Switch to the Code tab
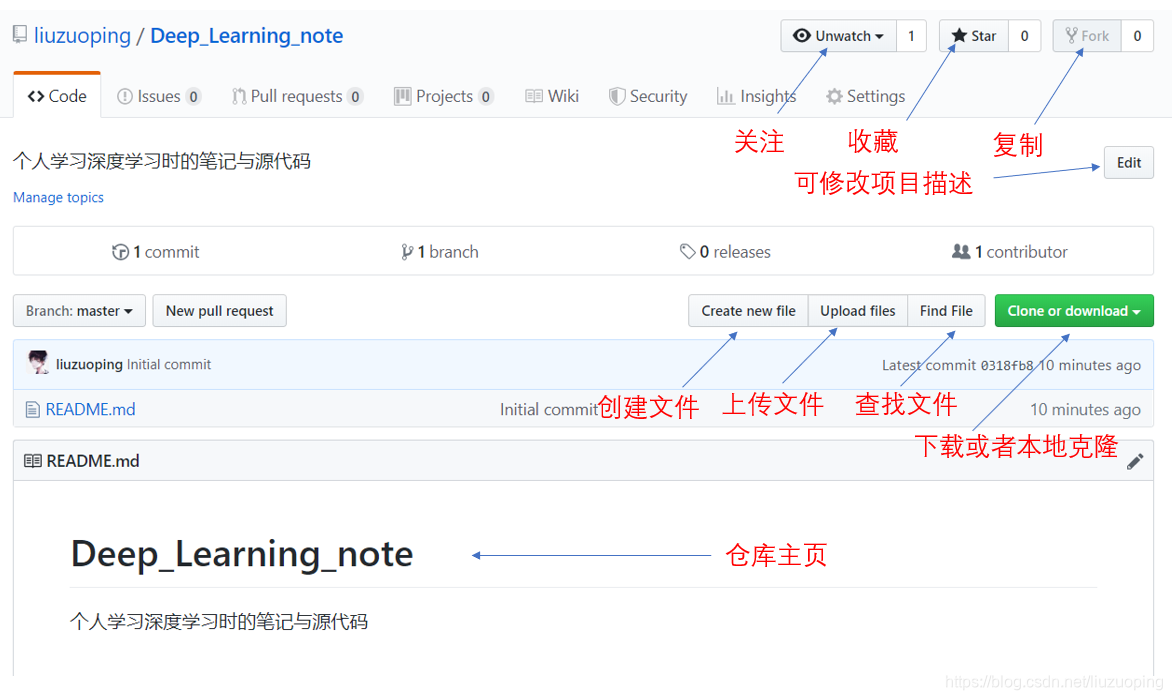Screen dimensions: 1172x700 [x=57, y=96]
